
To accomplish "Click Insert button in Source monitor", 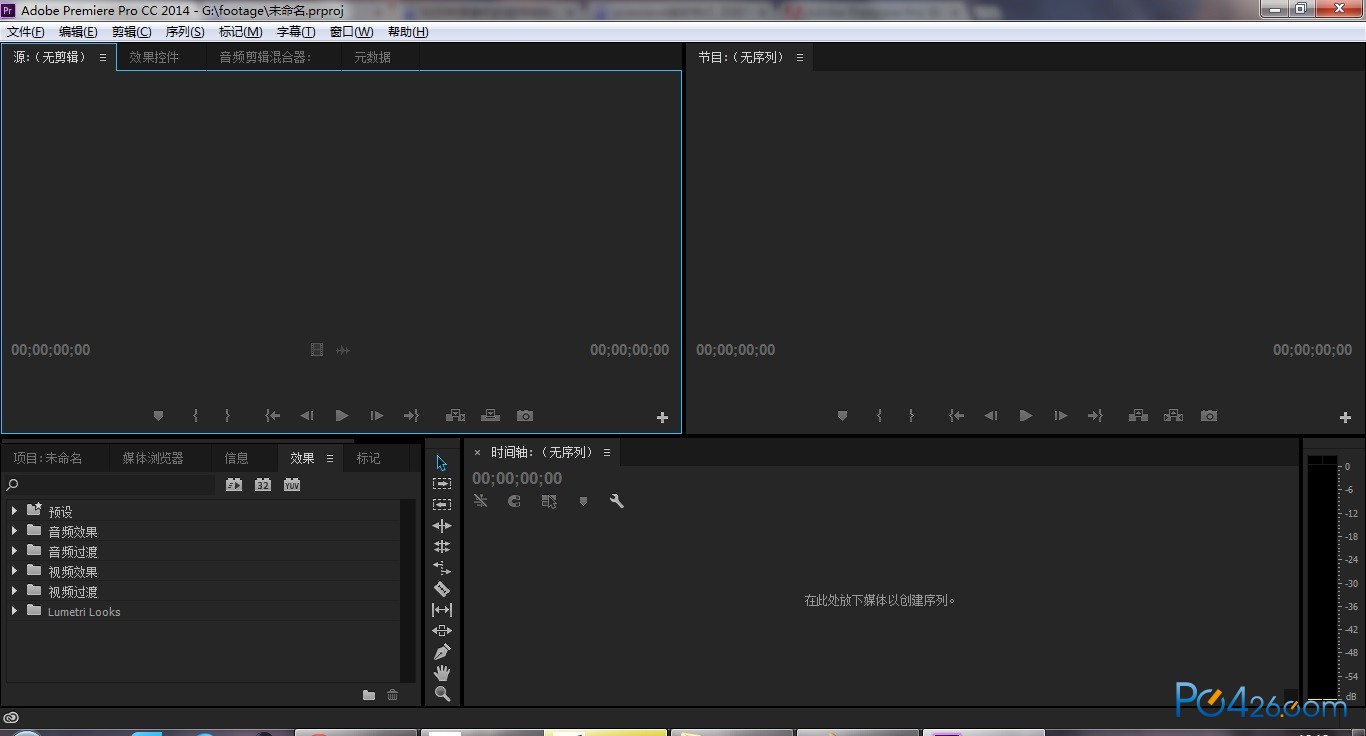I will pyautogui.click(x=455, y=416).
